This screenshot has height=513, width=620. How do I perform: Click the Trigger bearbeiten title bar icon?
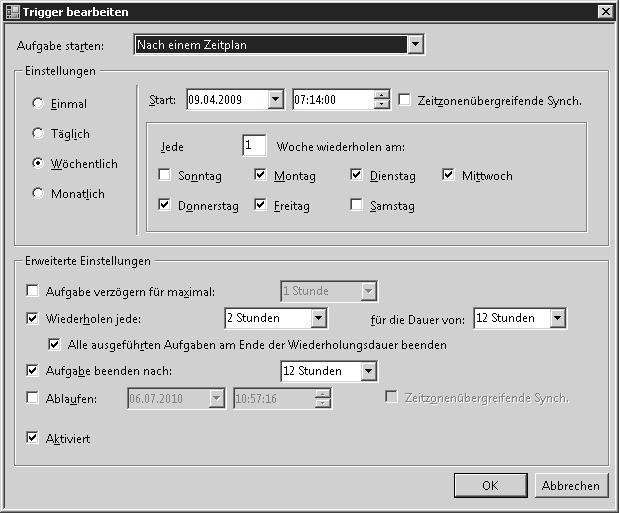12,12
